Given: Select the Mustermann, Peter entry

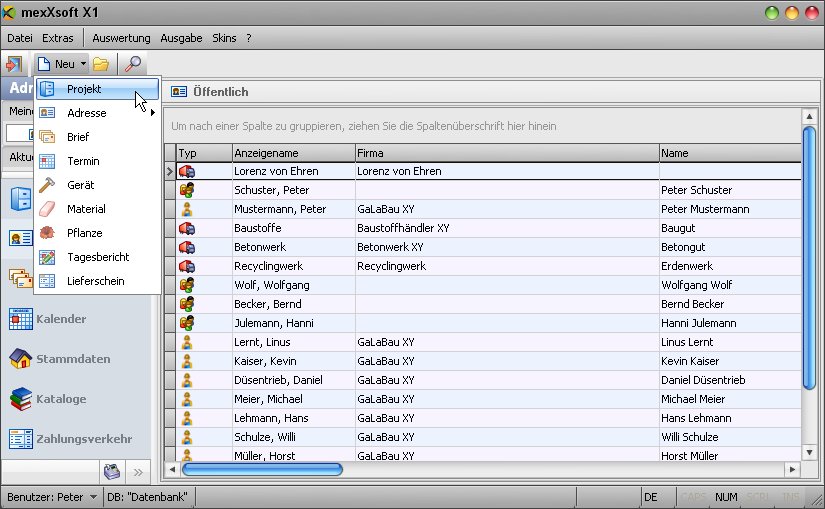Looking at the screenshot, I should pyautogui.click(x=280, y=209).
